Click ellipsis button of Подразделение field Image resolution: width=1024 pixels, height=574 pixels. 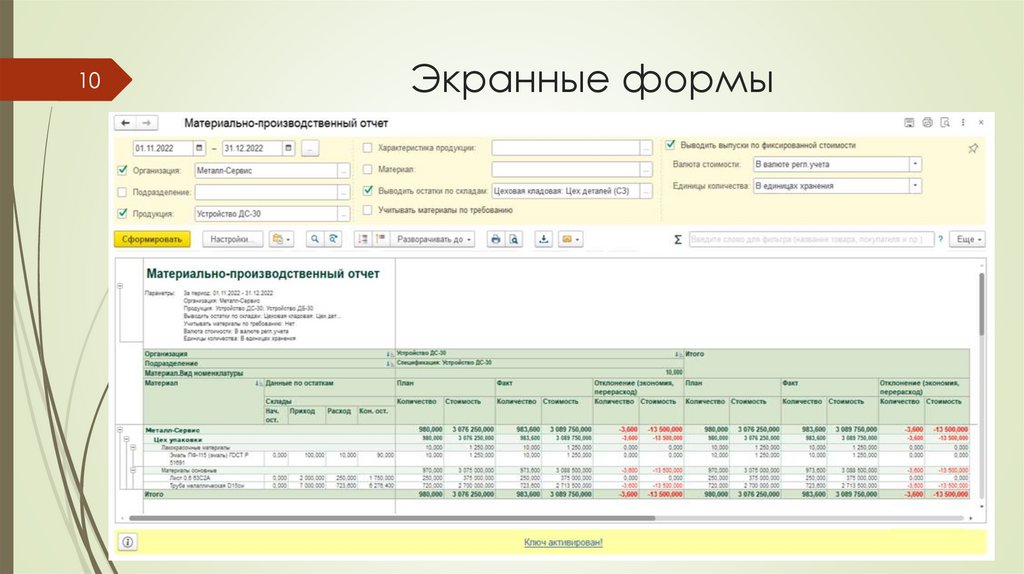pyautogui.click(x=344, y=192)
